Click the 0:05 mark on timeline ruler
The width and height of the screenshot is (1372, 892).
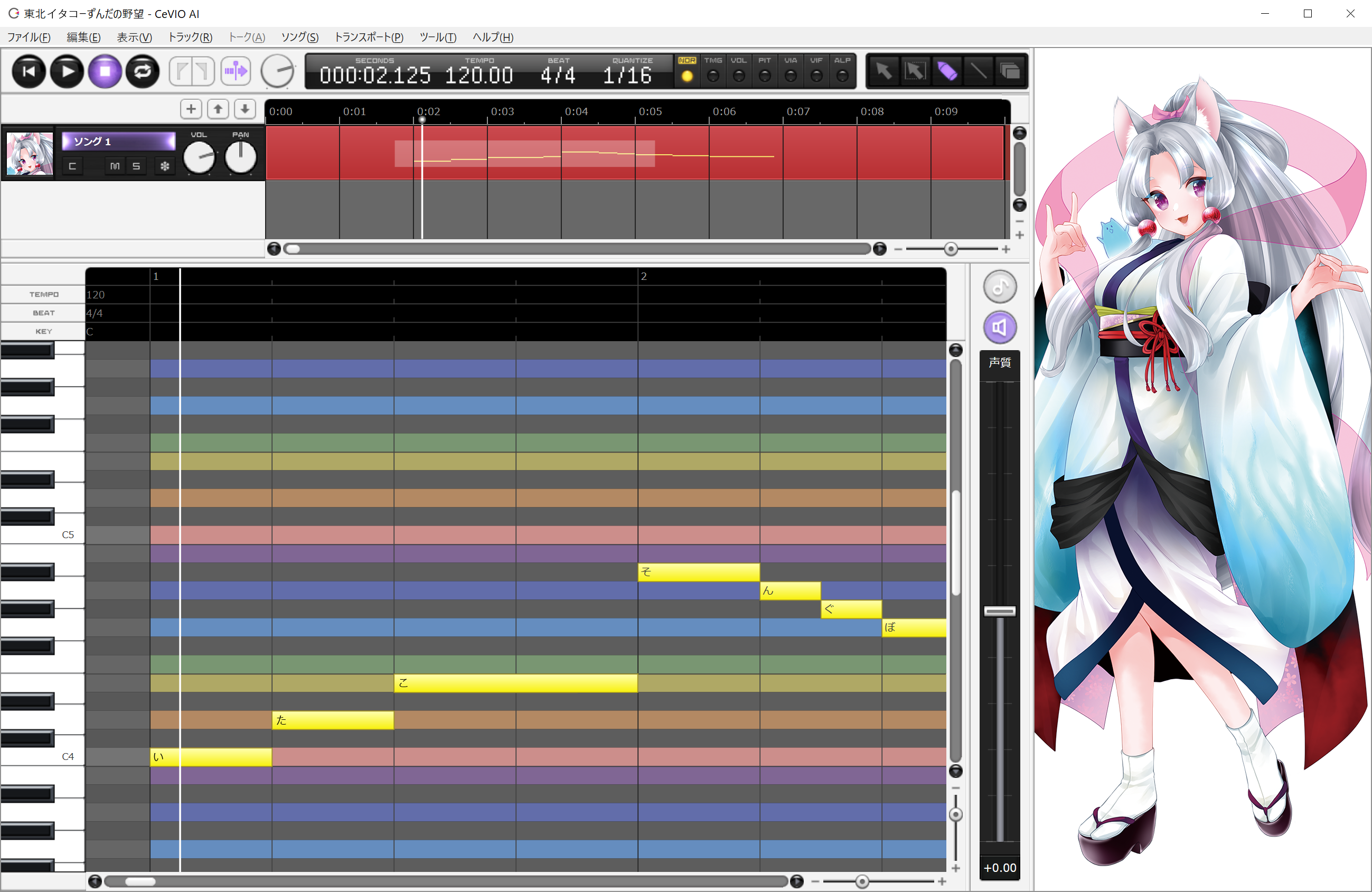coord(650,111)
